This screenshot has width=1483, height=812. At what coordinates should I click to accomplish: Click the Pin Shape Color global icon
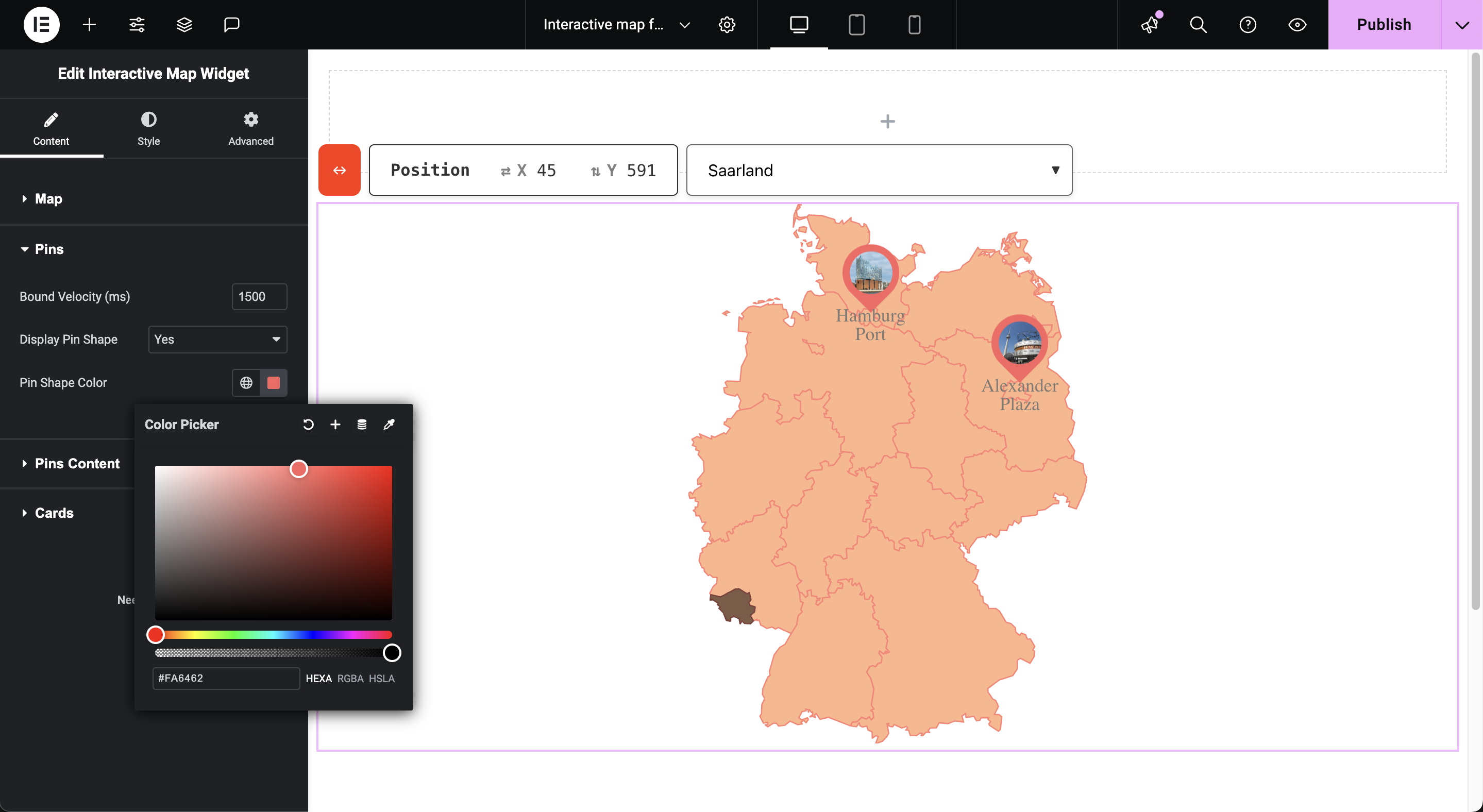click(246, 383)
